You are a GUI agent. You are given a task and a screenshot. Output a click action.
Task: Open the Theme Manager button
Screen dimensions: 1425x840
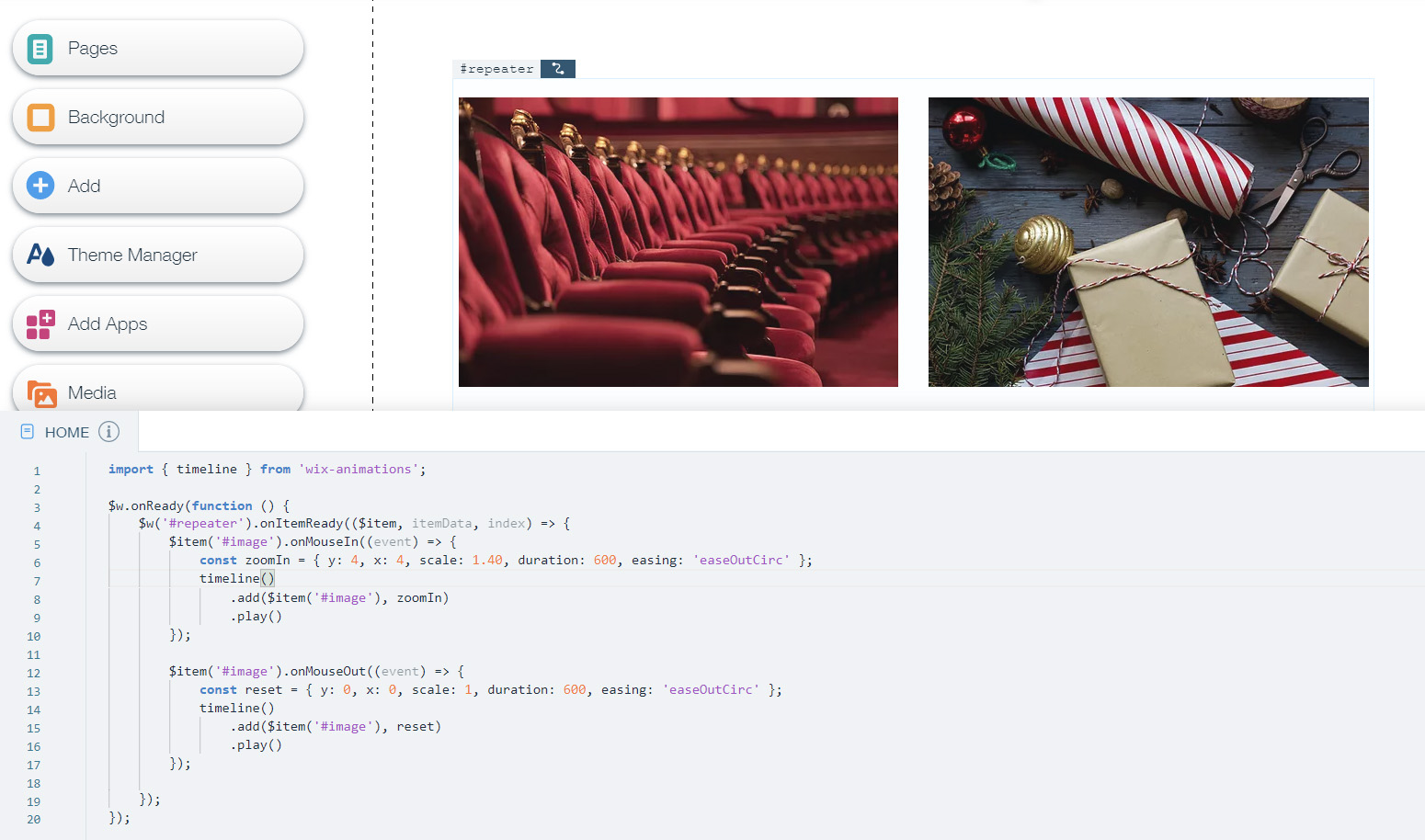pos(157,255)
